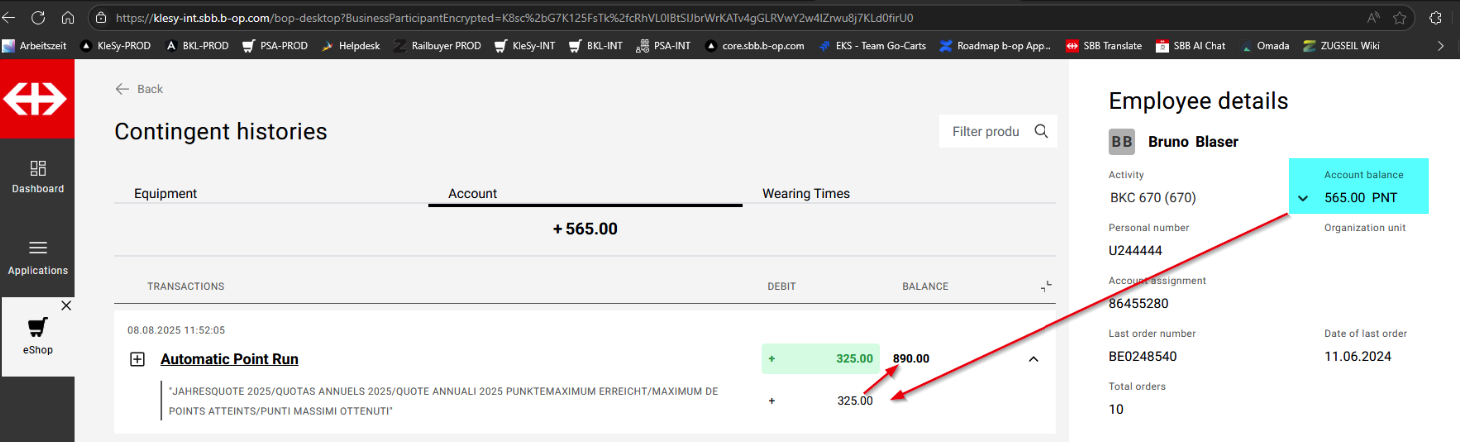Click the SBB logo in sidebar
The width and height of the screenshot is (1460, 442).
(36, 100)
